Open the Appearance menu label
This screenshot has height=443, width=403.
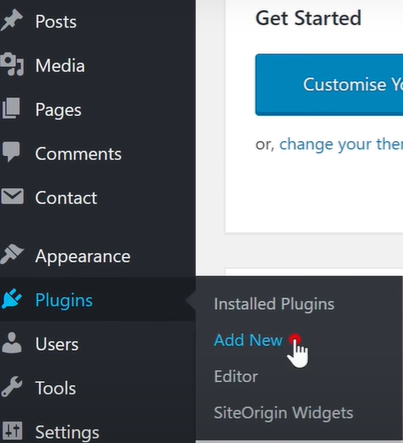(x=83, y=256)
